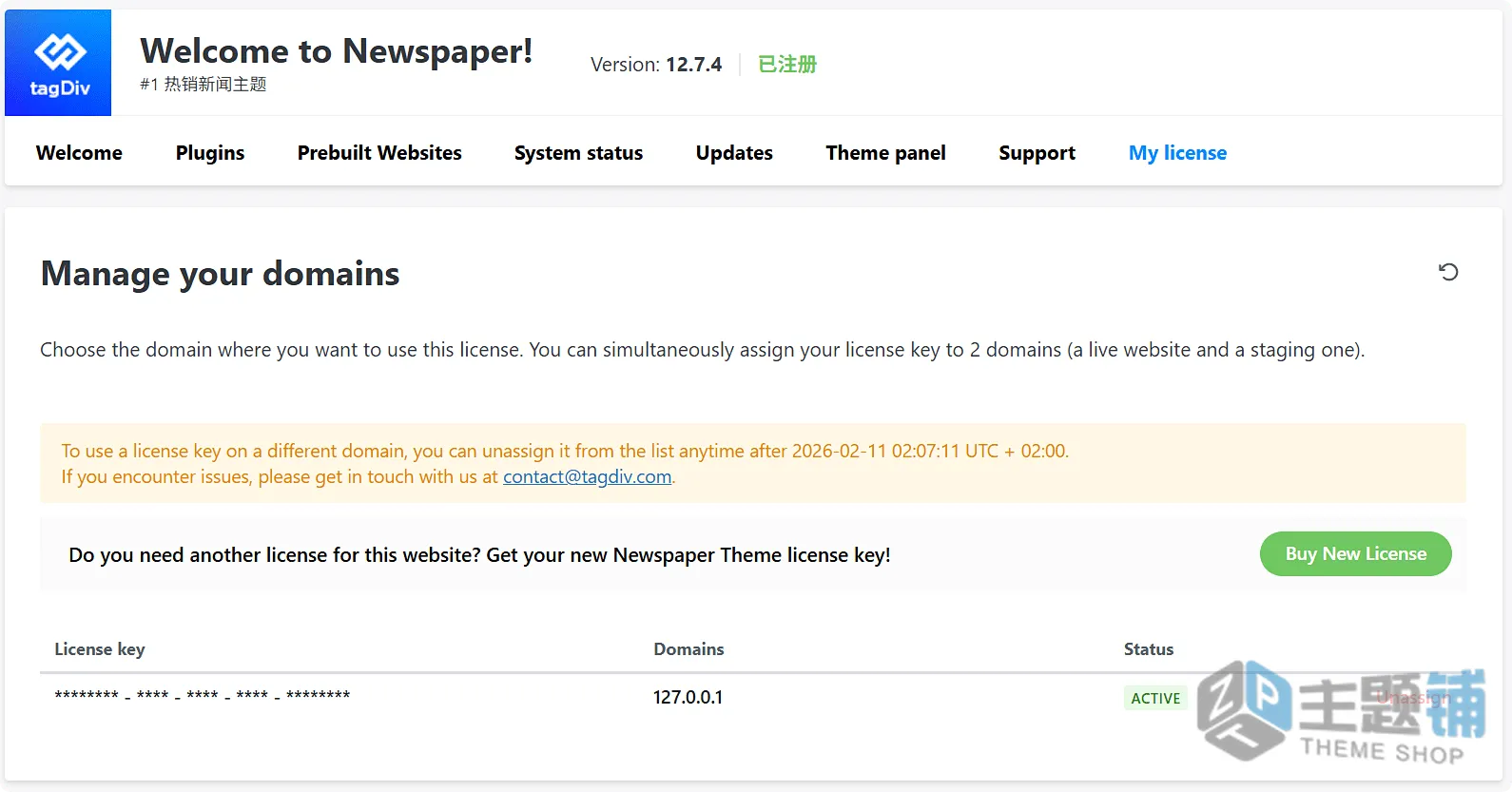Open the contact@tagdiv.com email link
The image size is (1512, 792).
click(587, 476)
